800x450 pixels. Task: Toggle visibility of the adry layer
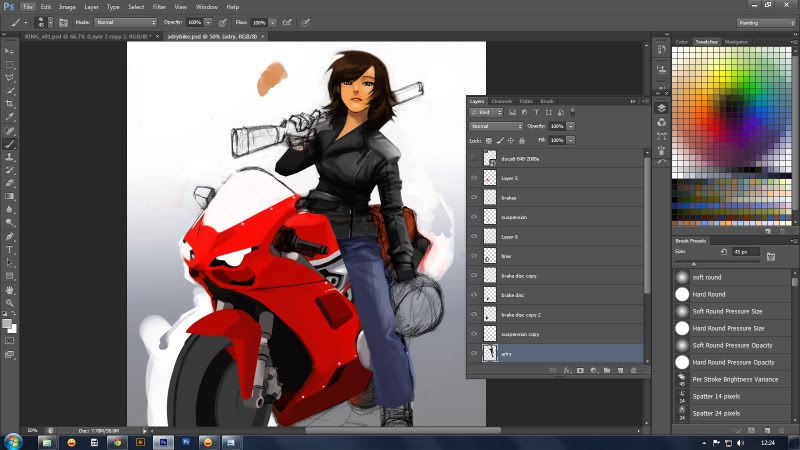point(475,353)
